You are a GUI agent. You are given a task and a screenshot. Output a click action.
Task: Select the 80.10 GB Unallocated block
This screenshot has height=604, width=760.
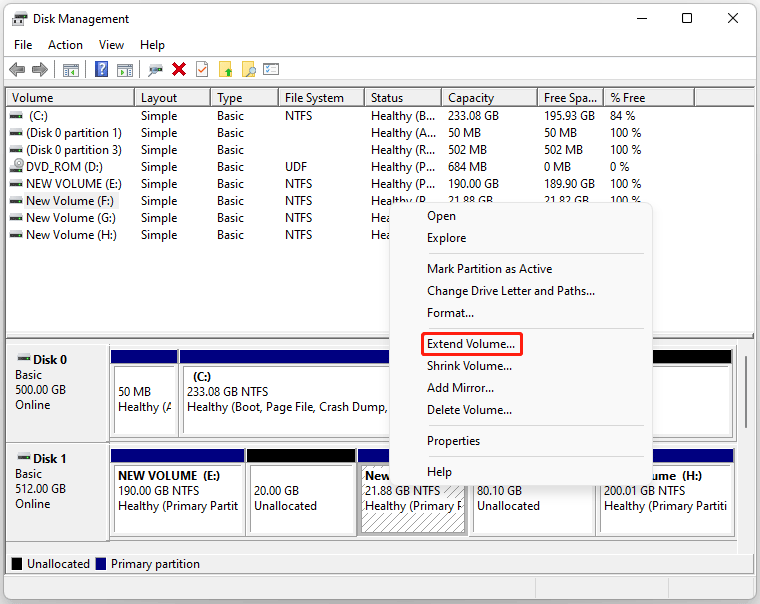[x=533, y=509]
